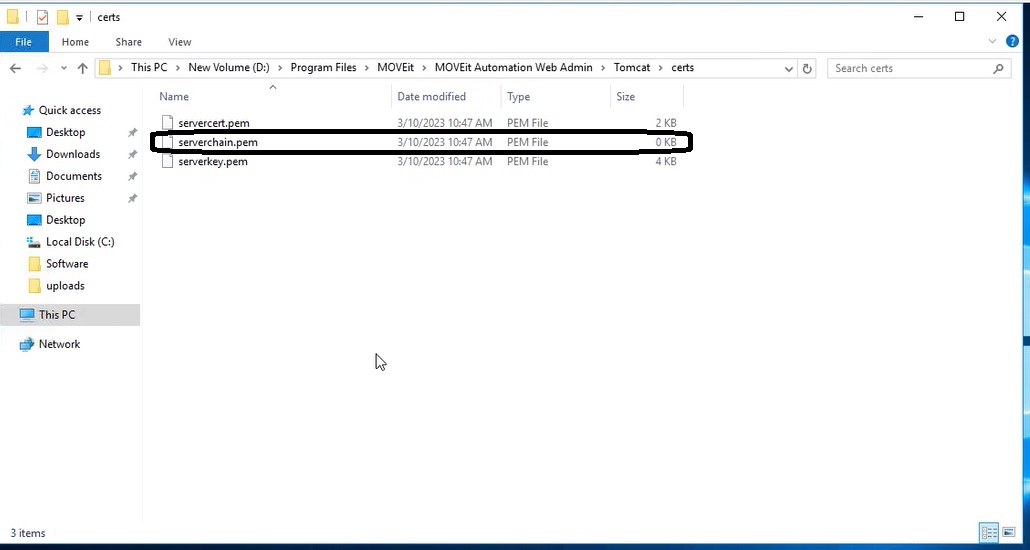
Task: Click This PC in the address breadcrumb
Action: click(x=149, y=67)
